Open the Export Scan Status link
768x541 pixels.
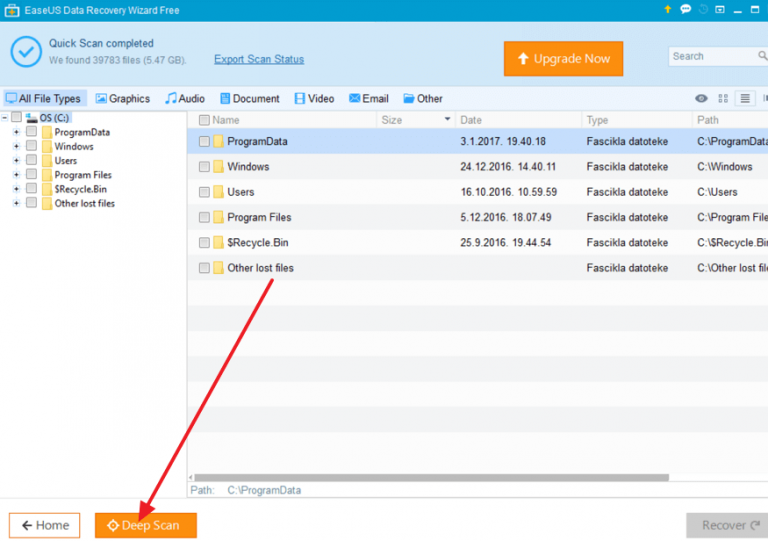point(259,59)
